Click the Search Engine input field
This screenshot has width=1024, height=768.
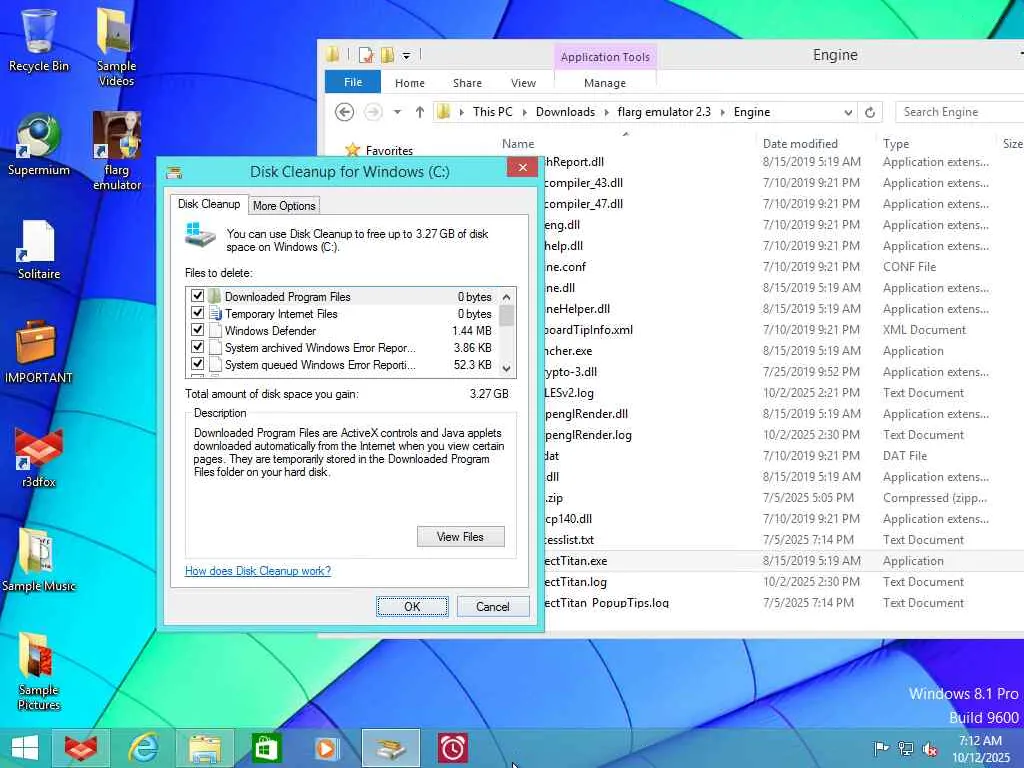(959, 112)
